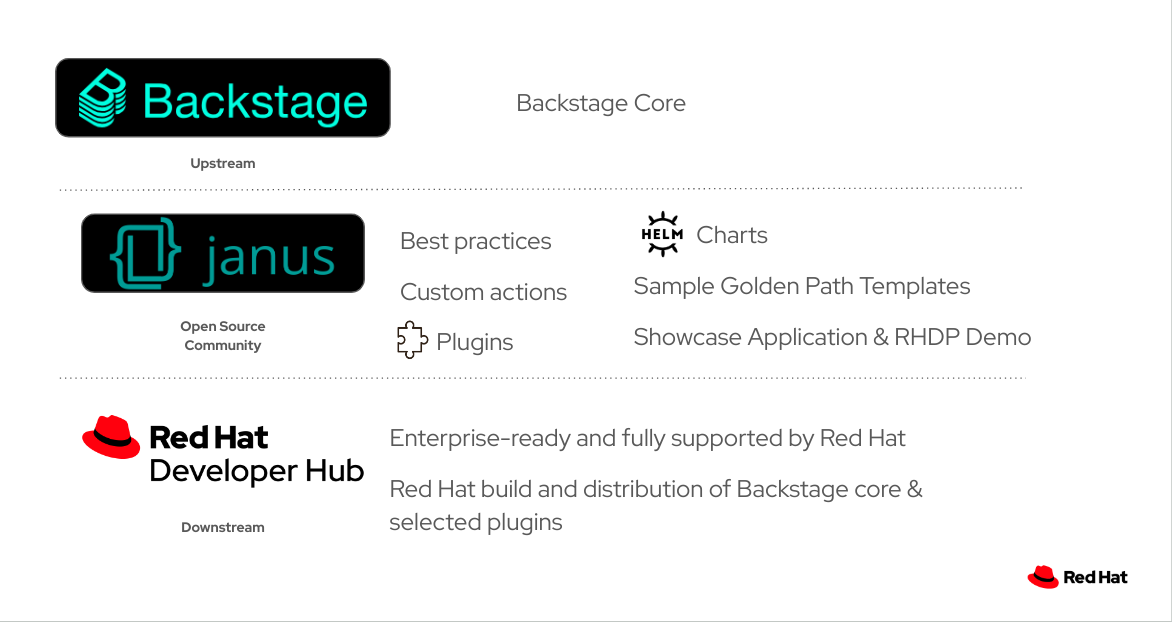Image resolution: width=1172 pixels, height=622 pixels.
Task: Select the Helm wheel icon
Action: point(661,234)
